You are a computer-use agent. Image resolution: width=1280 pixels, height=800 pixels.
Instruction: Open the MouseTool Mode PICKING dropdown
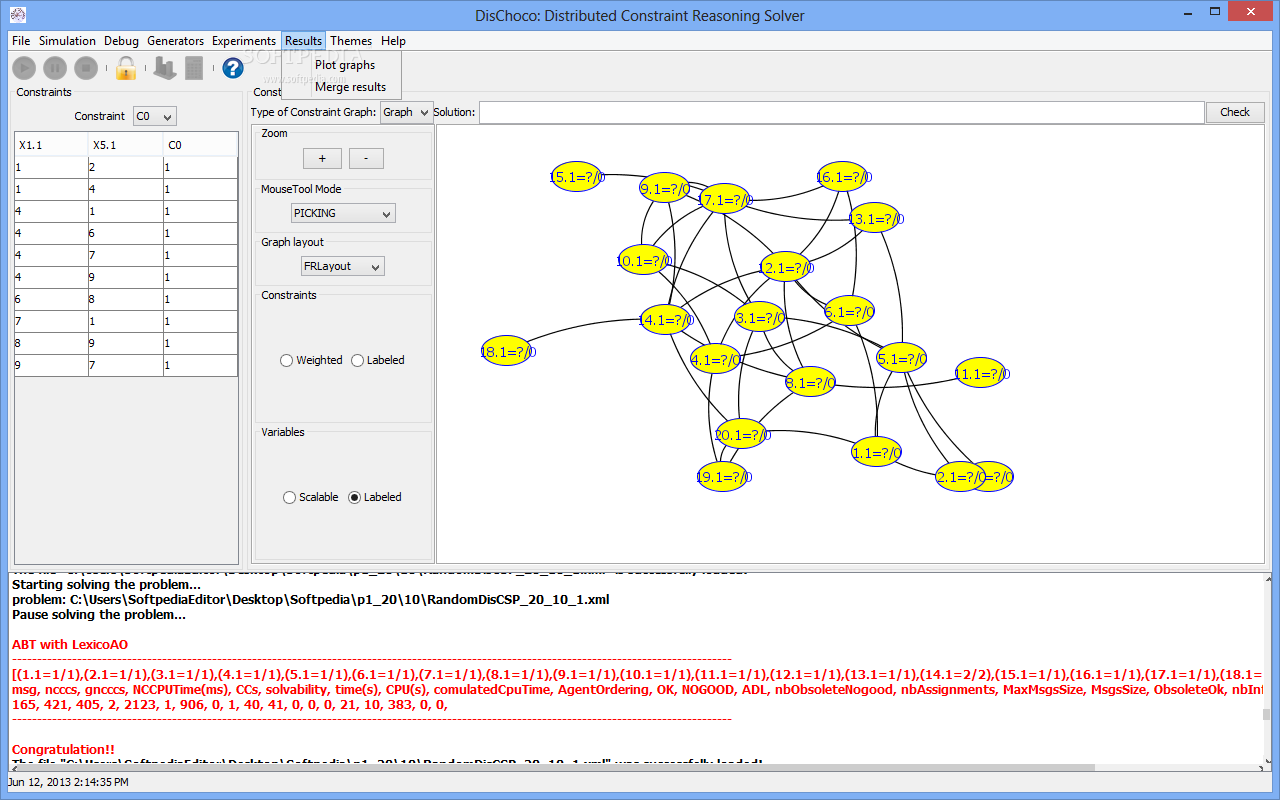click(x=343, y=213)
